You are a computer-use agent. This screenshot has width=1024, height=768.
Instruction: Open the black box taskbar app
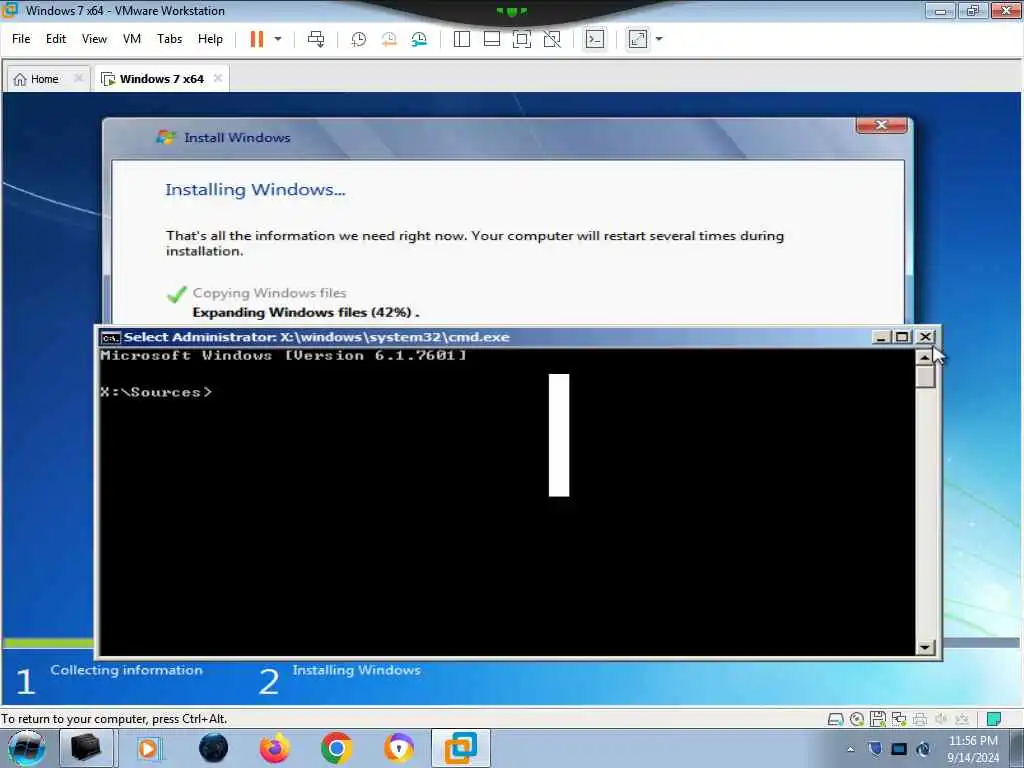click(x=87, y=748)
